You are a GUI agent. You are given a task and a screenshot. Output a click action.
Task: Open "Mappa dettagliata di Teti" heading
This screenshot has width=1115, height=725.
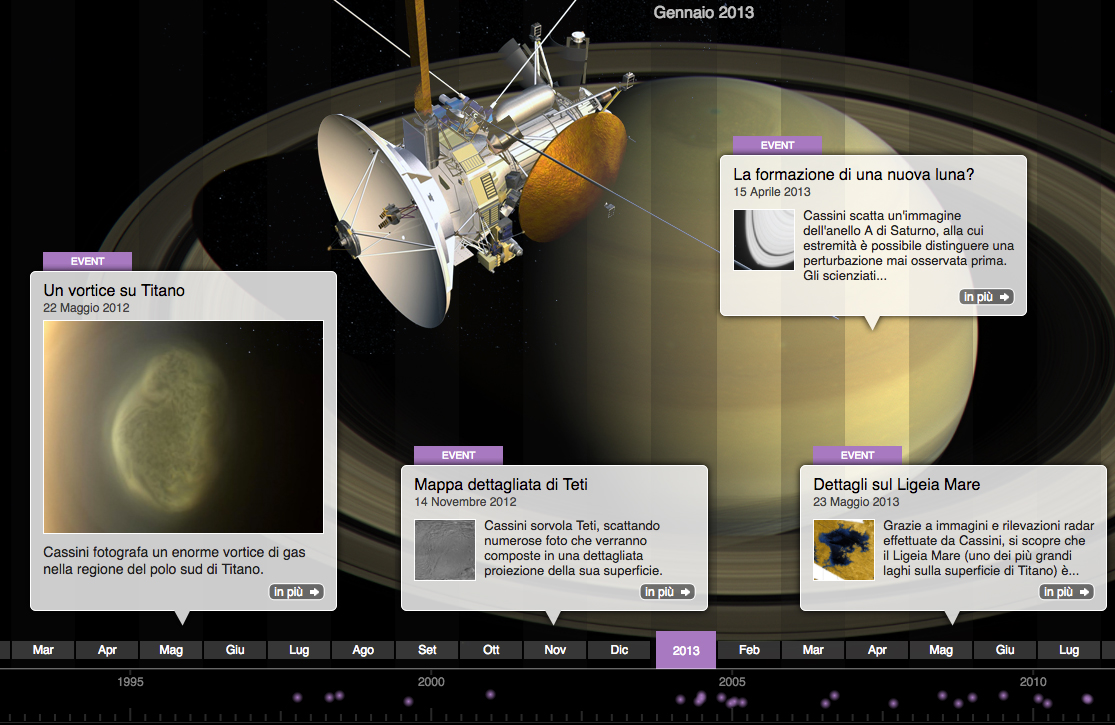click(501, 484)
